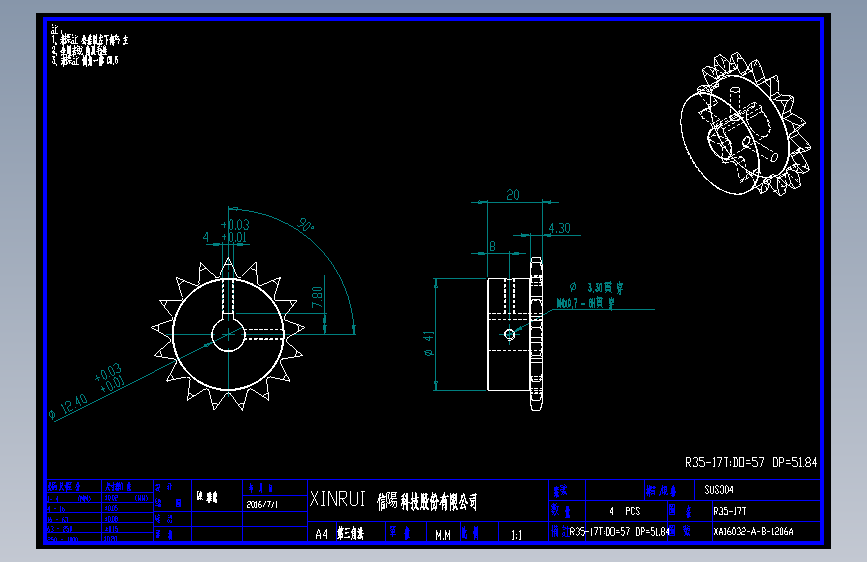Image resolution: width=867 pixels, height=562 pixels.
Task: Click the 90° angle dimension
Action: [x=305, y=225]
